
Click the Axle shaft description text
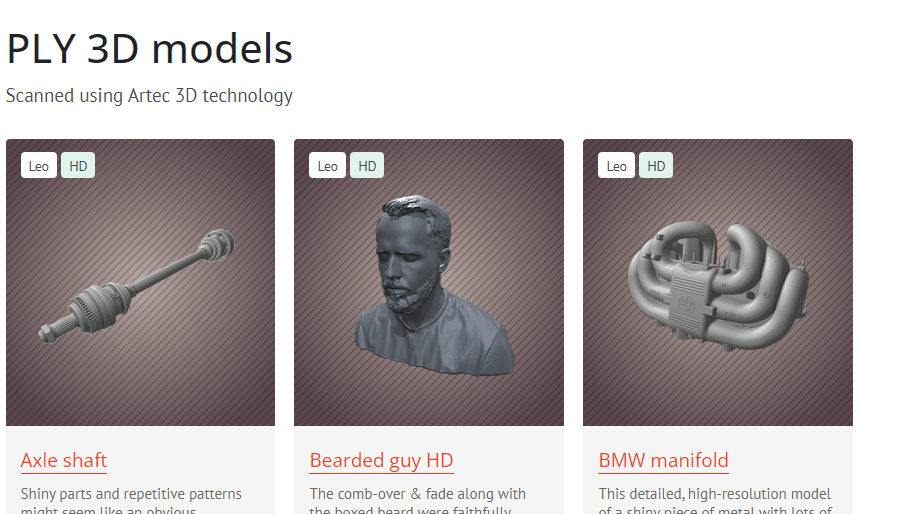(132, 500)
